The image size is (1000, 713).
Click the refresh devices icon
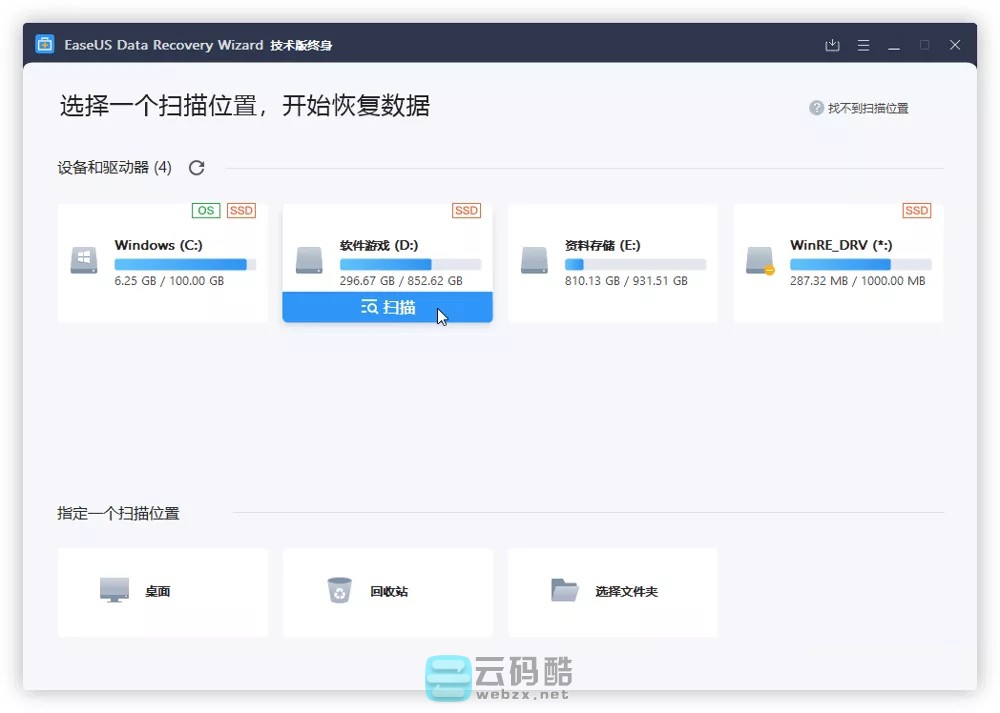click(197, 168)
